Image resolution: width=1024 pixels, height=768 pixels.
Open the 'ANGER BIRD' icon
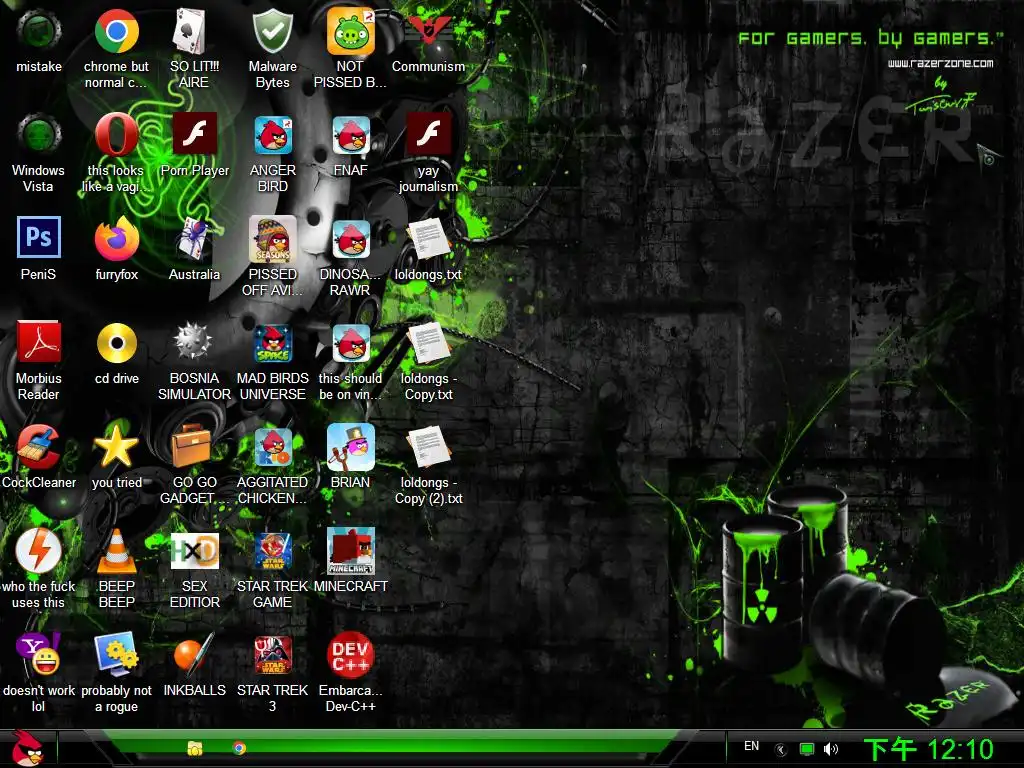[272, 135]
